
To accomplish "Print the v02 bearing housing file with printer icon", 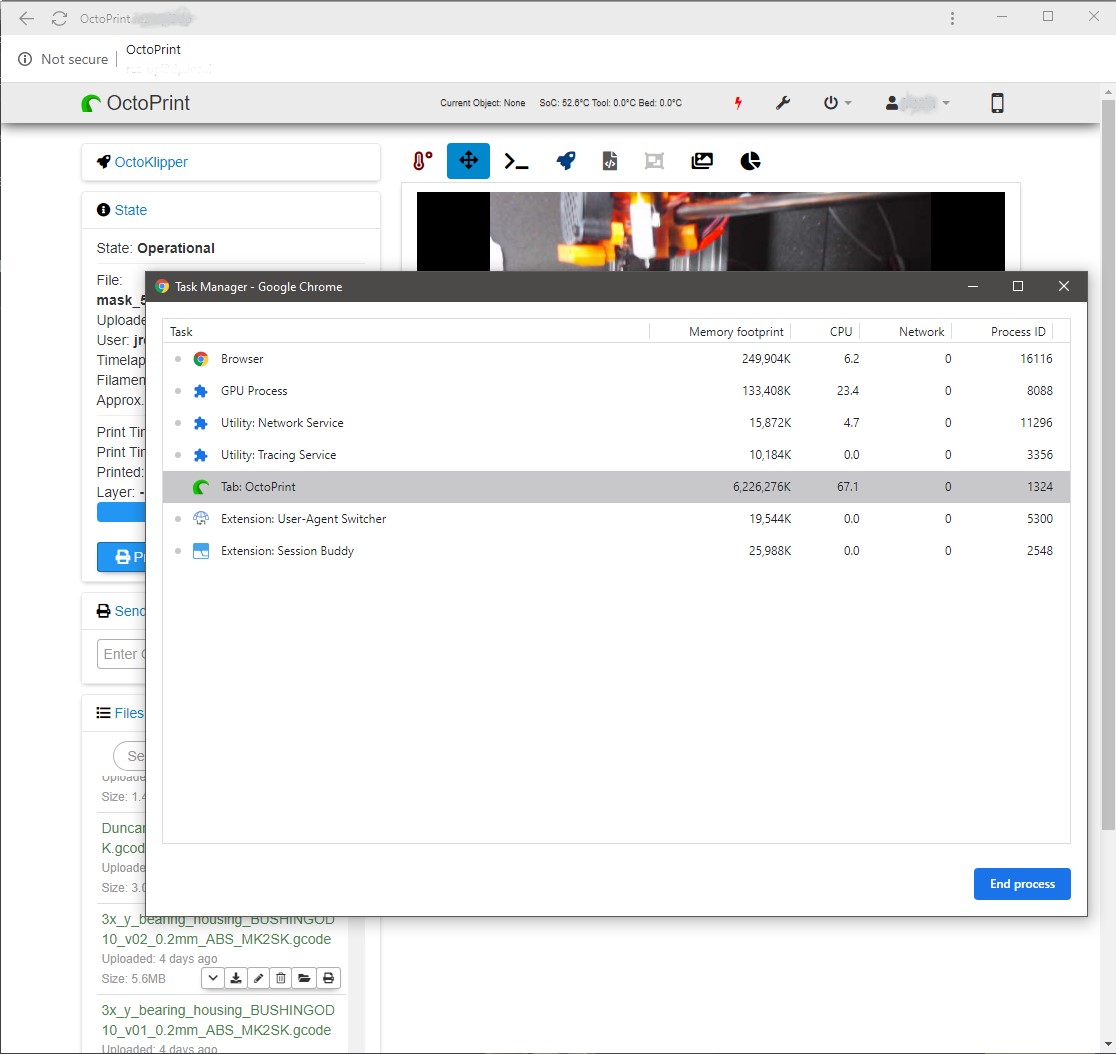I will (x=328, y=978).
